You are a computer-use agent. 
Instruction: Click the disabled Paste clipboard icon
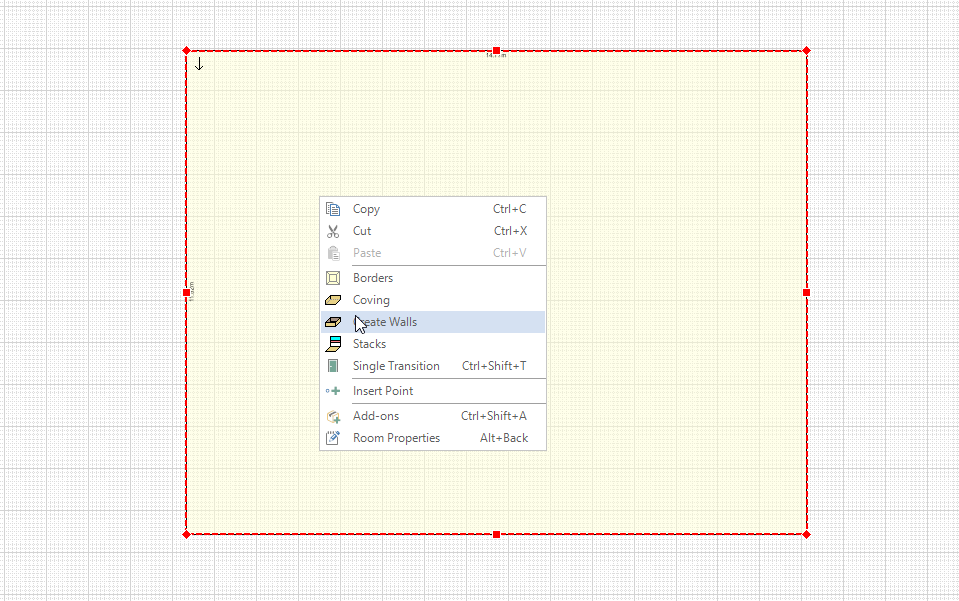[333, 253]
